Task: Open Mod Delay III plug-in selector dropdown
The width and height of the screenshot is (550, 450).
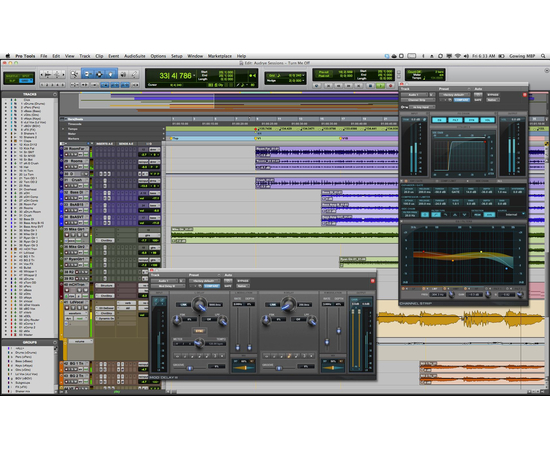Action: tap(168, 286)
